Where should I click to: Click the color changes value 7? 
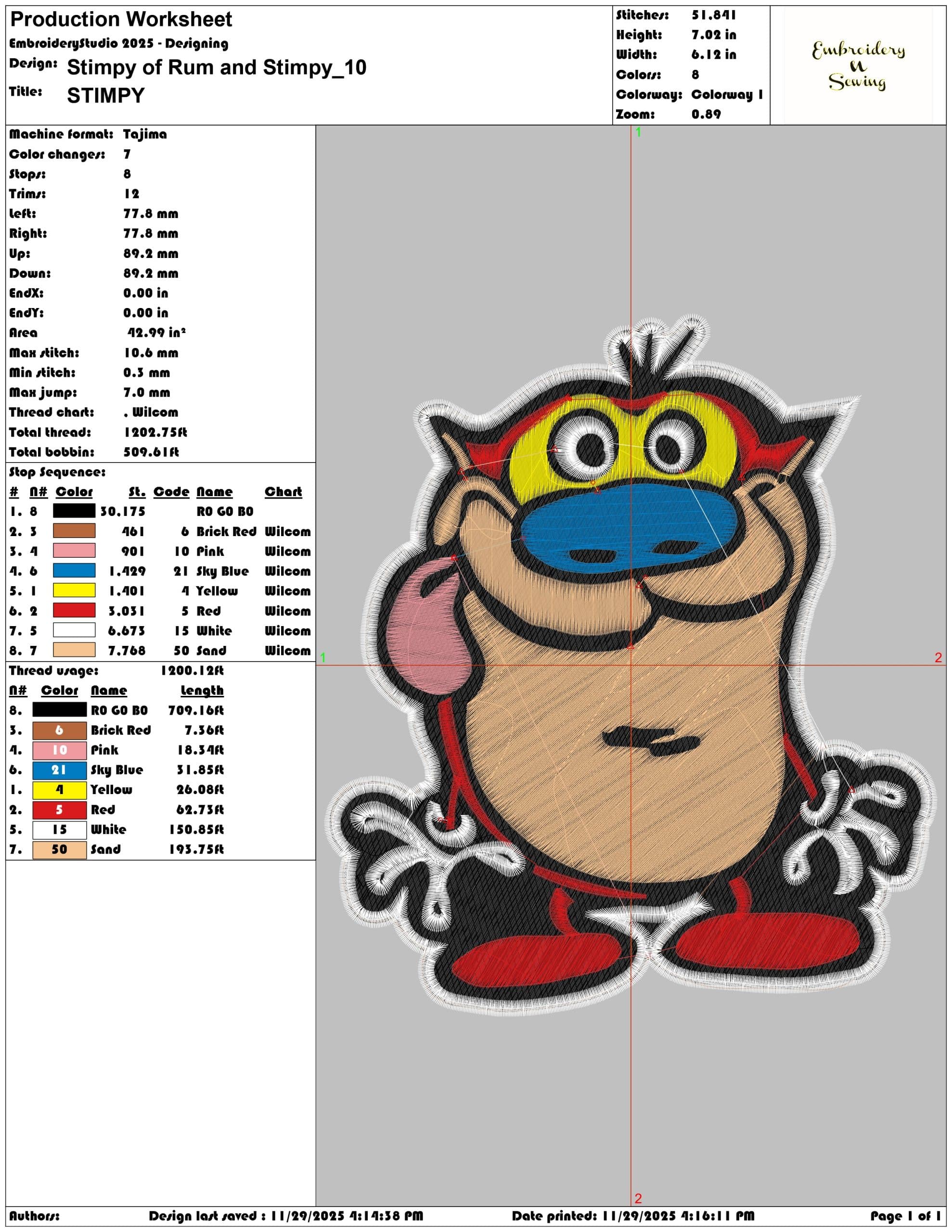pyautogui.click(x=127, y=154)
